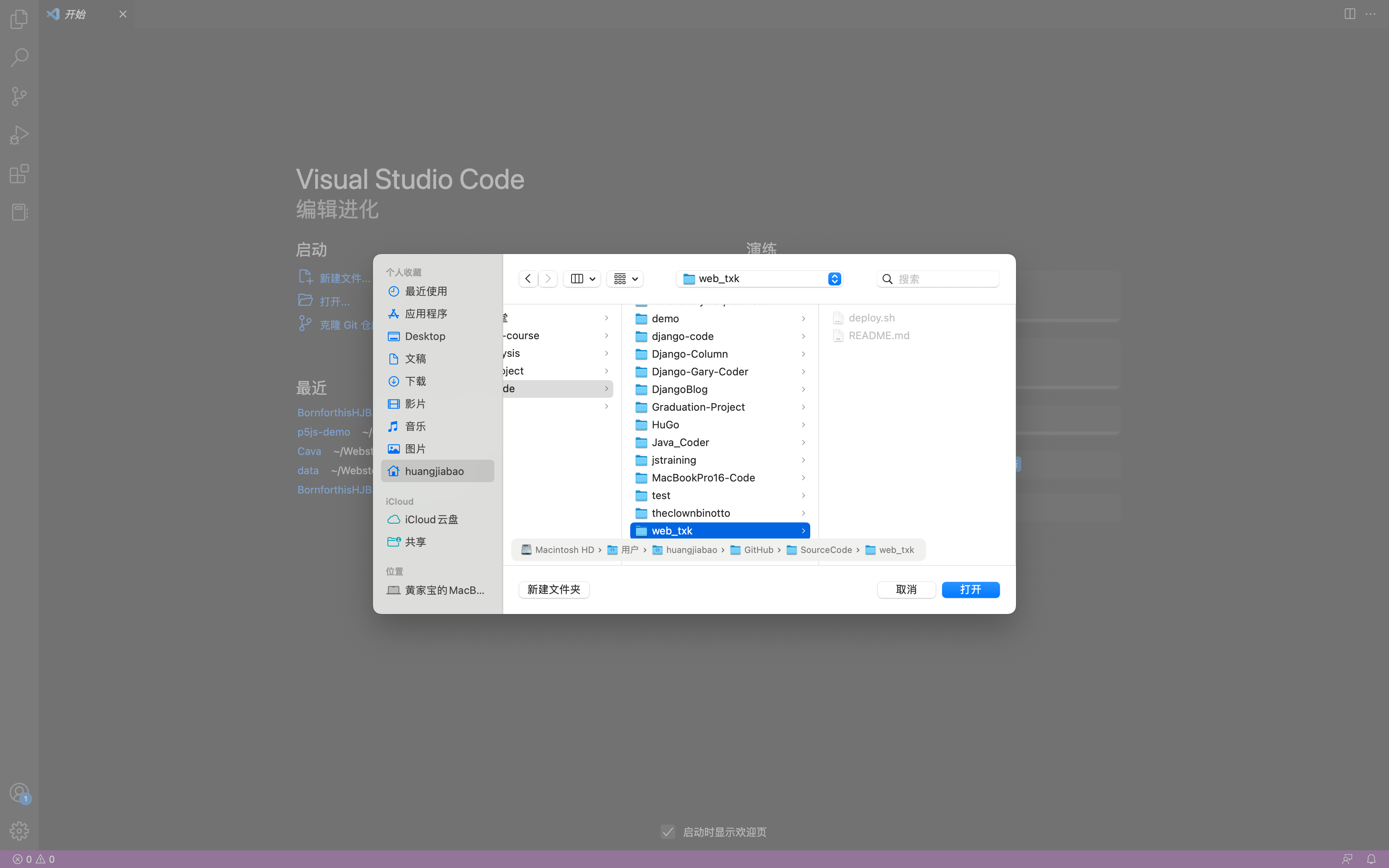
Task: Select the HuGo folder
Action: click(720, 425)
